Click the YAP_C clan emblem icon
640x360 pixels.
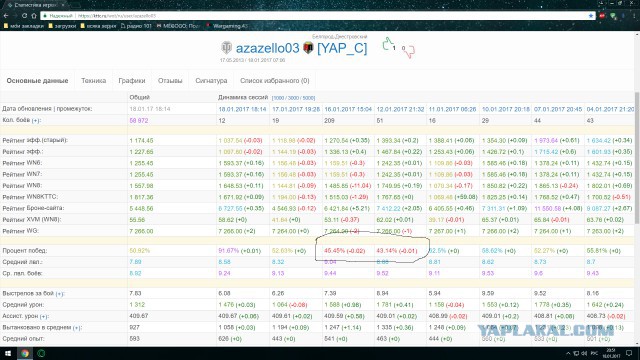coord(308,48)
